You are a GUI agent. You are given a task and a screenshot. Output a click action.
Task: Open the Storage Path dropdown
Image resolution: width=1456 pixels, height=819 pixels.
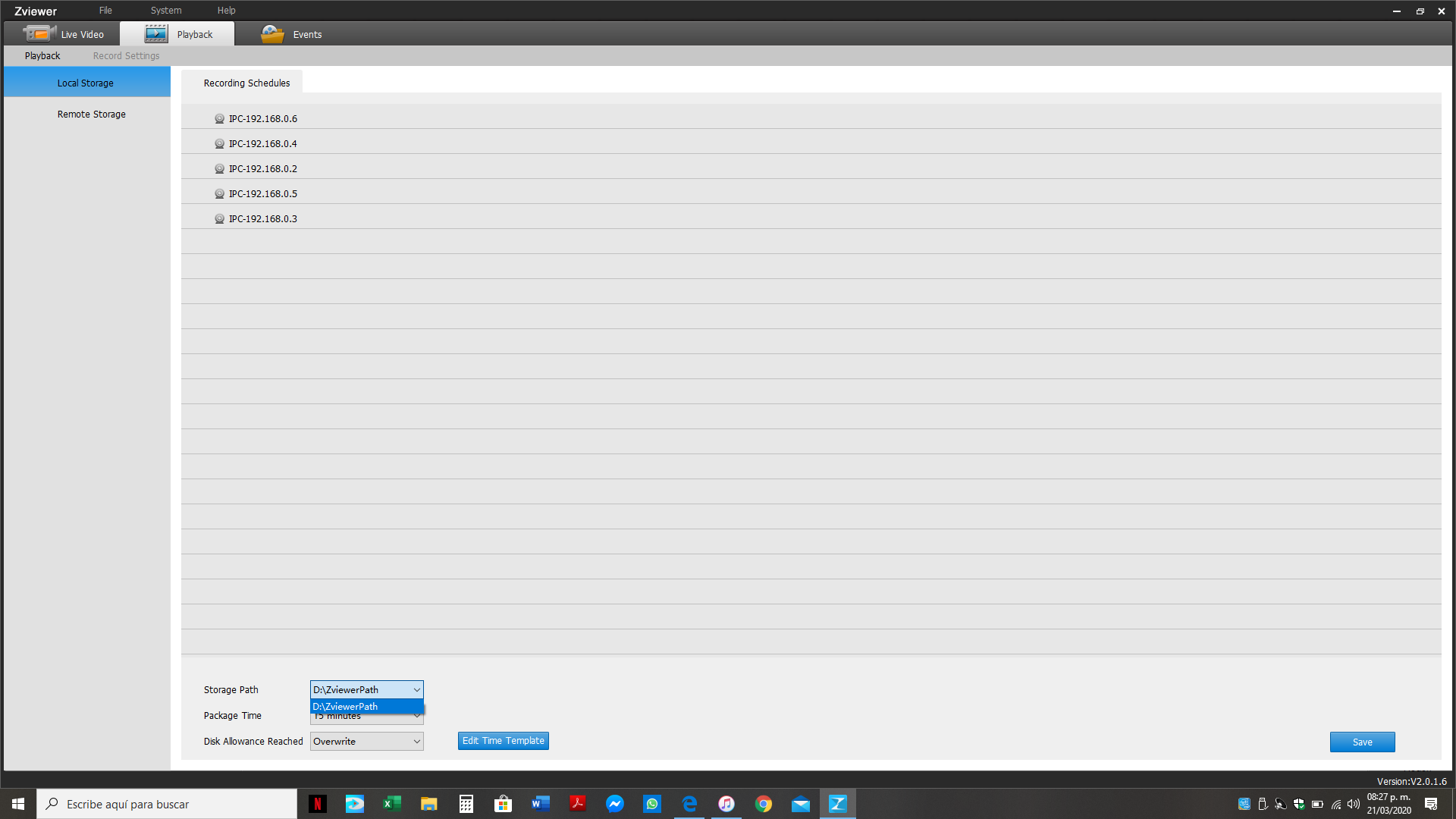pyautogui.click(x=367, y=689)
